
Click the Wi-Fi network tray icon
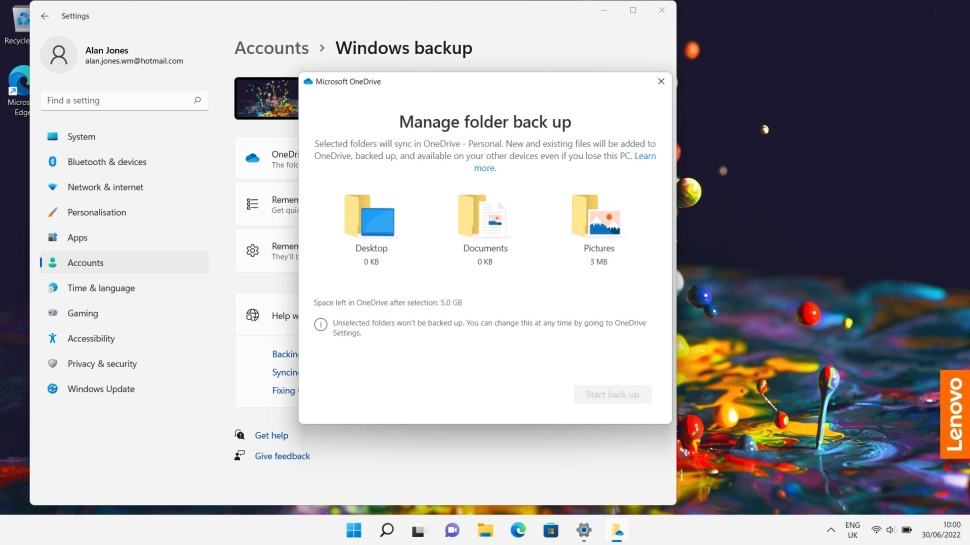876,530
